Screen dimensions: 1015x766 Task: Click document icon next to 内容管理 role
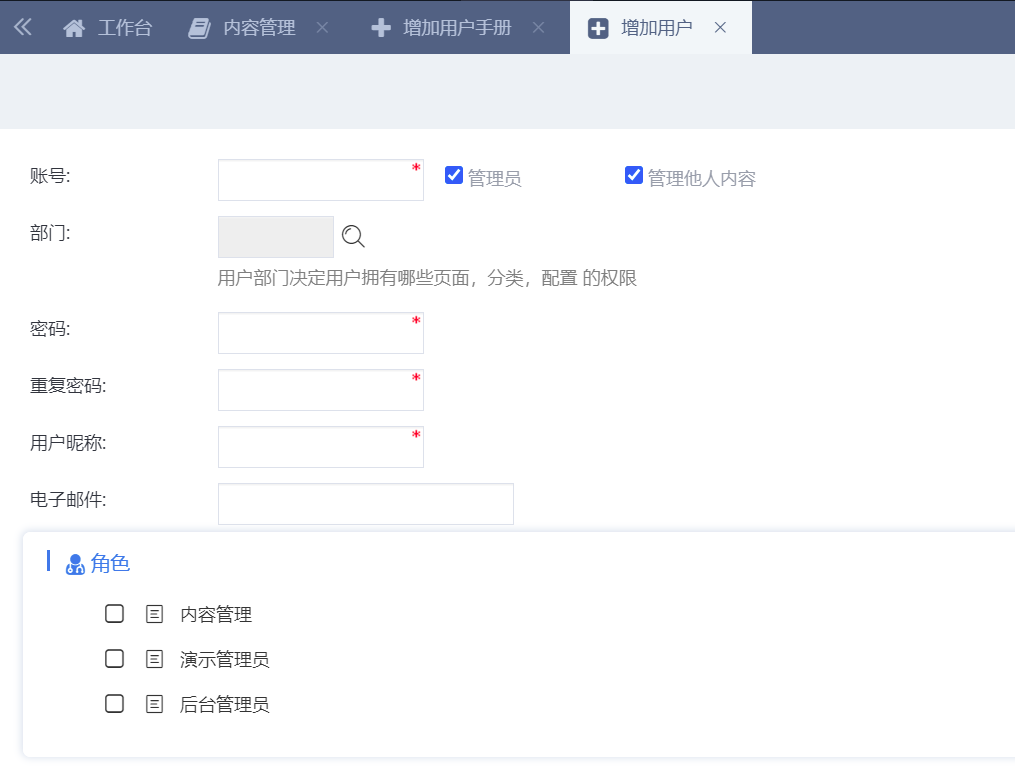coord(154,614)
